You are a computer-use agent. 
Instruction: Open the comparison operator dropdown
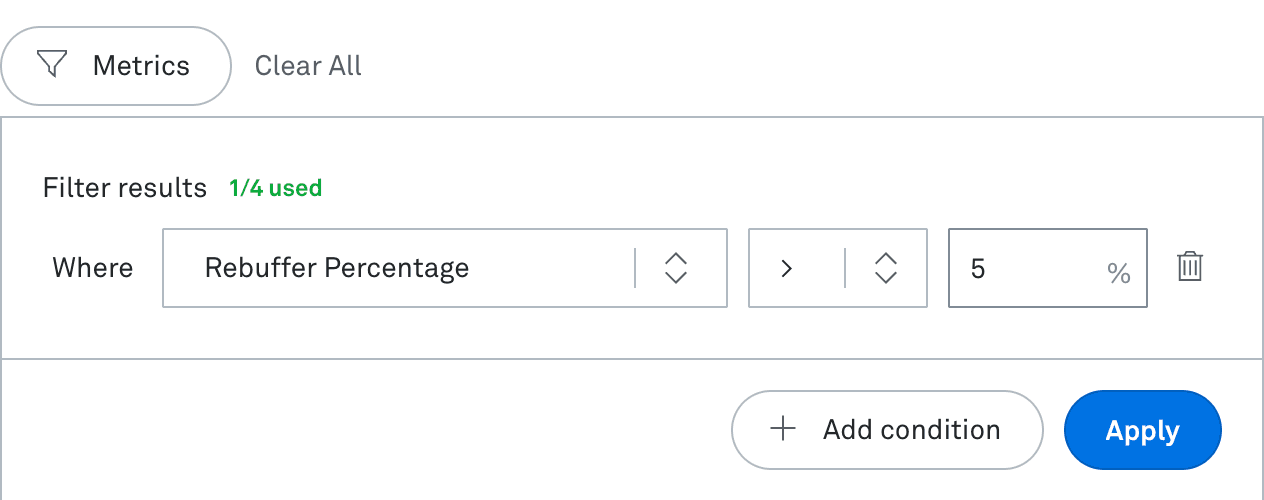point(837,268)
